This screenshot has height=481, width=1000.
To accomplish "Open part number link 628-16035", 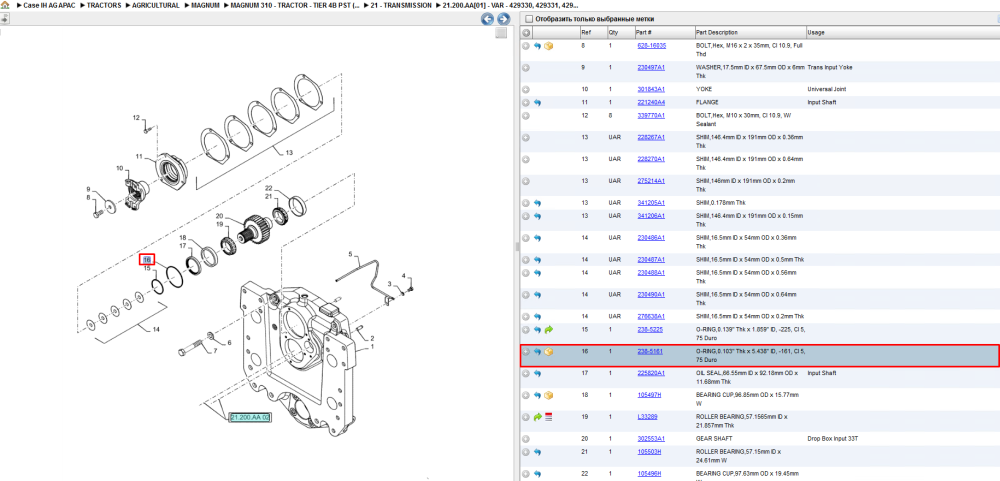I will pos(651,46).
